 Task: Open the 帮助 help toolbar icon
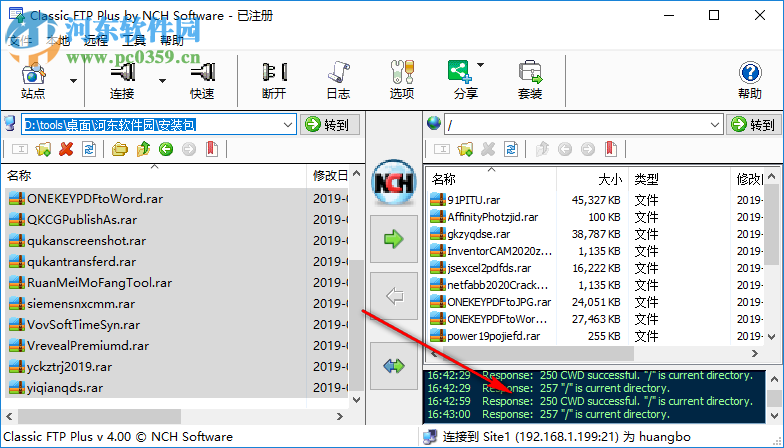[x=750, y=80]
